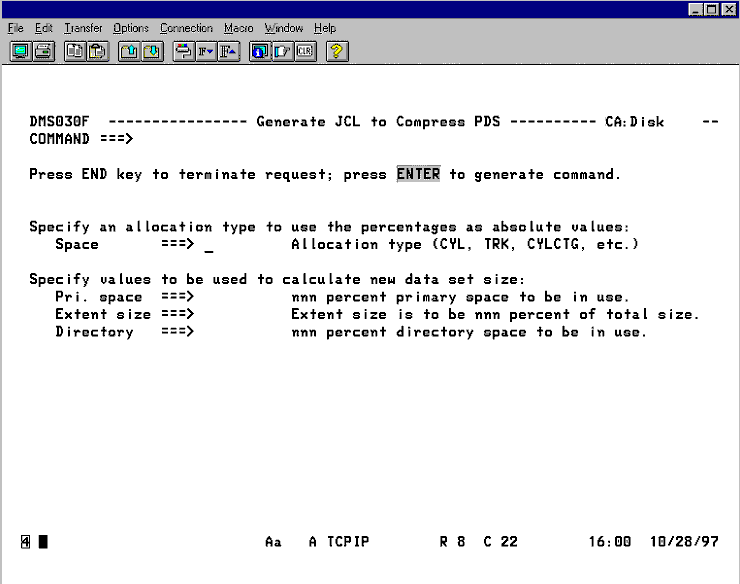This screenshot has height=584, width=740.
Task: Click the Send file (upload folder) icon
Action: point(129,51)
